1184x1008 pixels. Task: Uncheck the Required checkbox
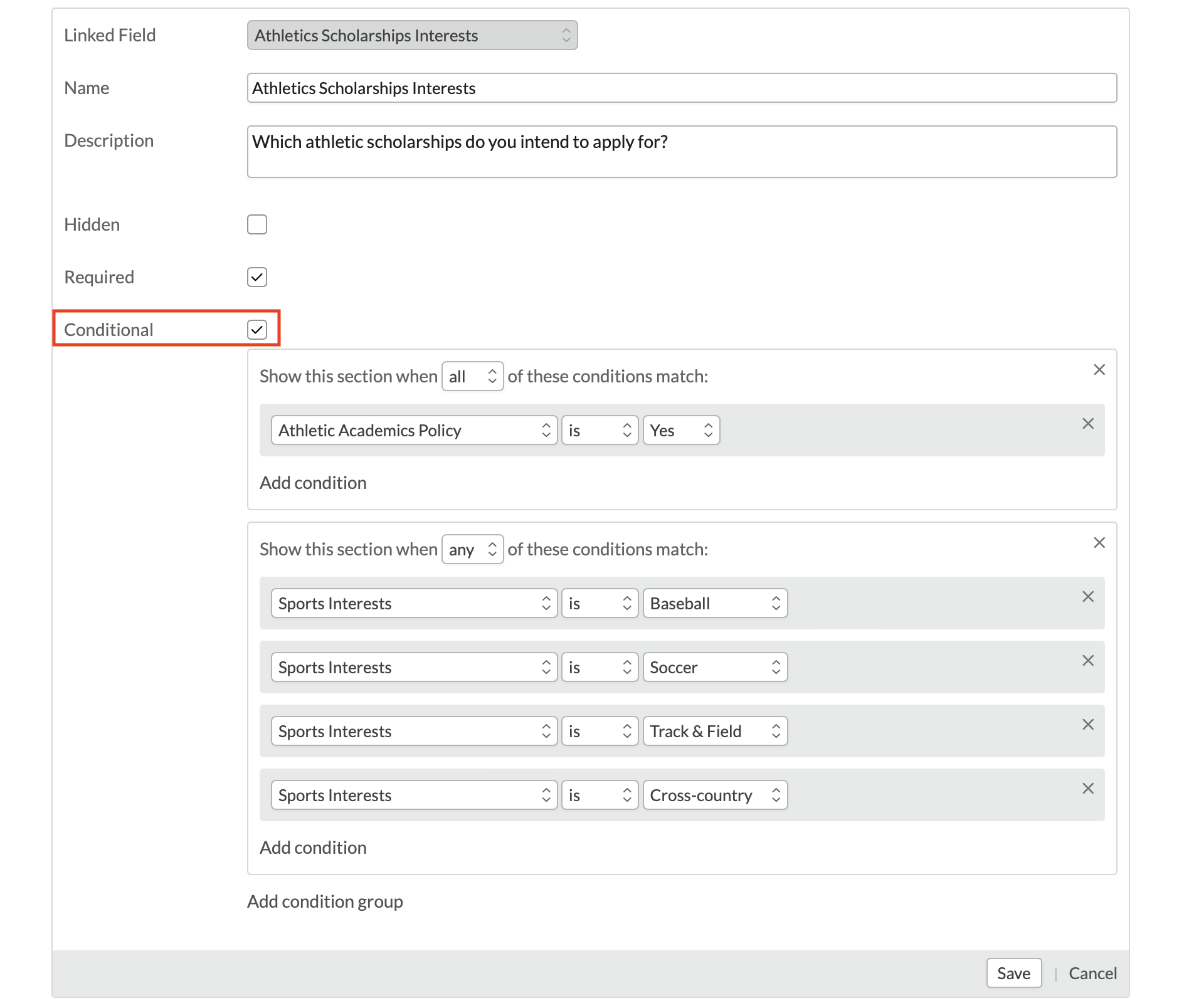(257, 277)
